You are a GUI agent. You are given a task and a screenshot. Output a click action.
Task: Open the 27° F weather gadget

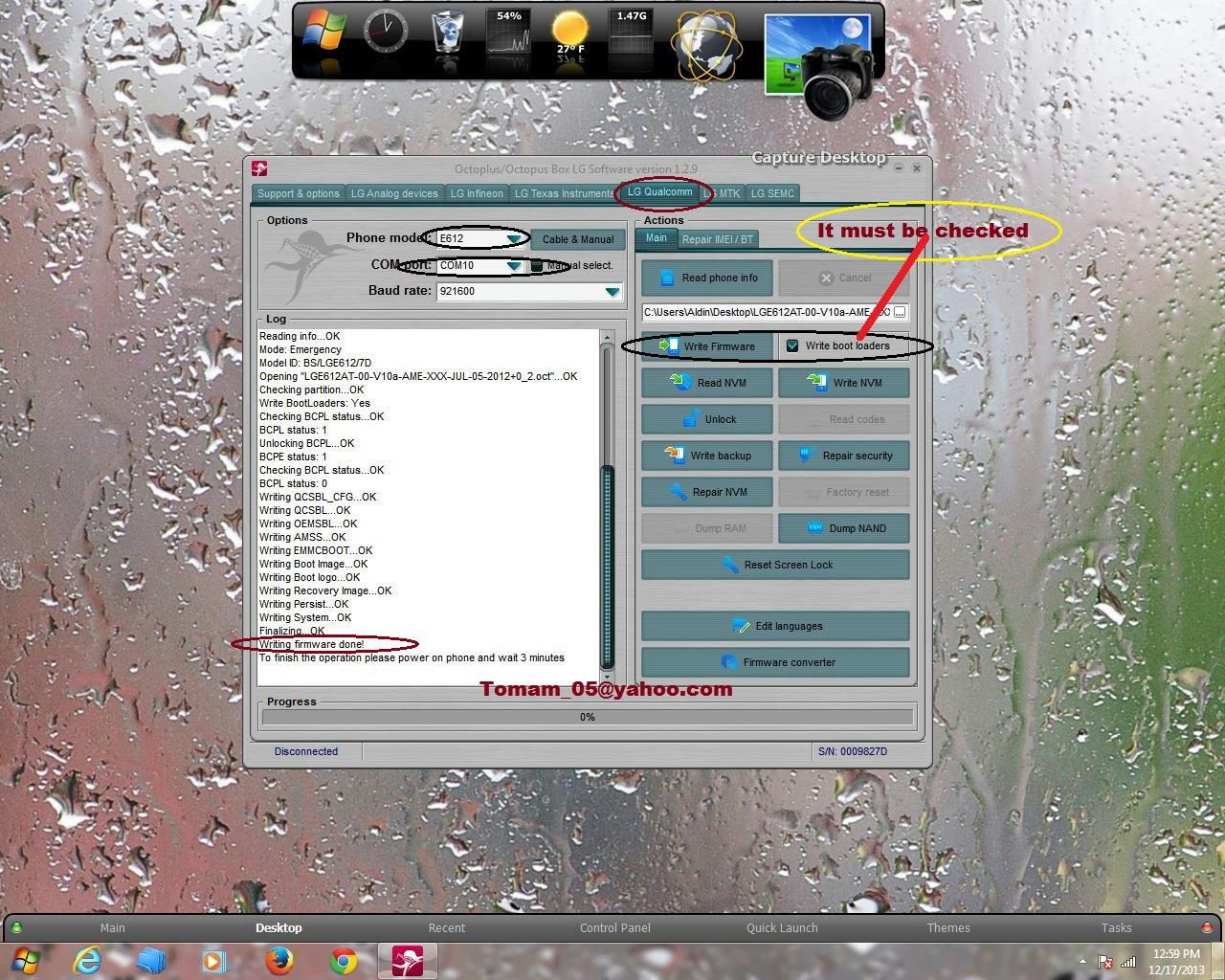tap(569, 33)
